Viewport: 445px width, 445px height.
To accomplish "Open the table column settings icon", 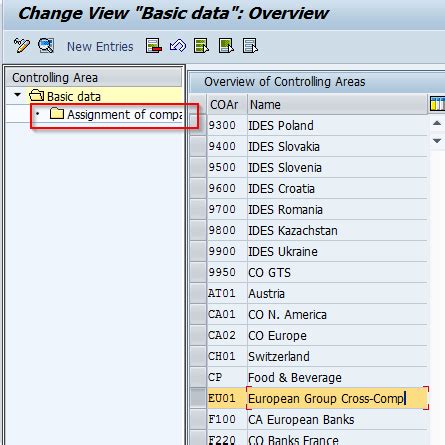I will (x=437, y=104).
